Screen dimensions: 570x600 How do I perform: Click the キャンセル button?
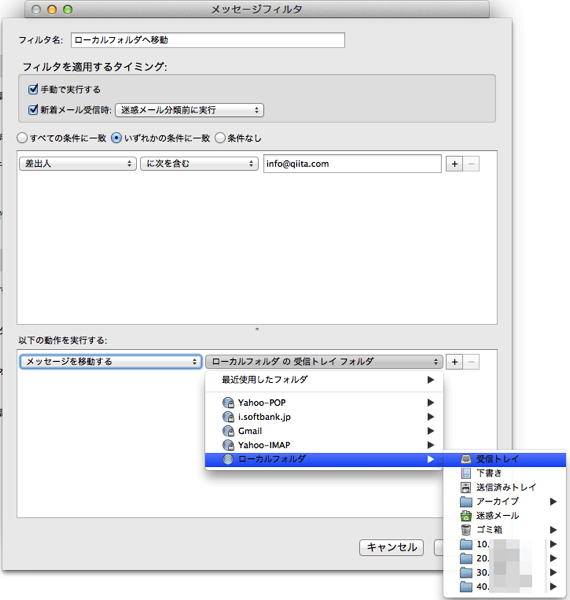391,548
